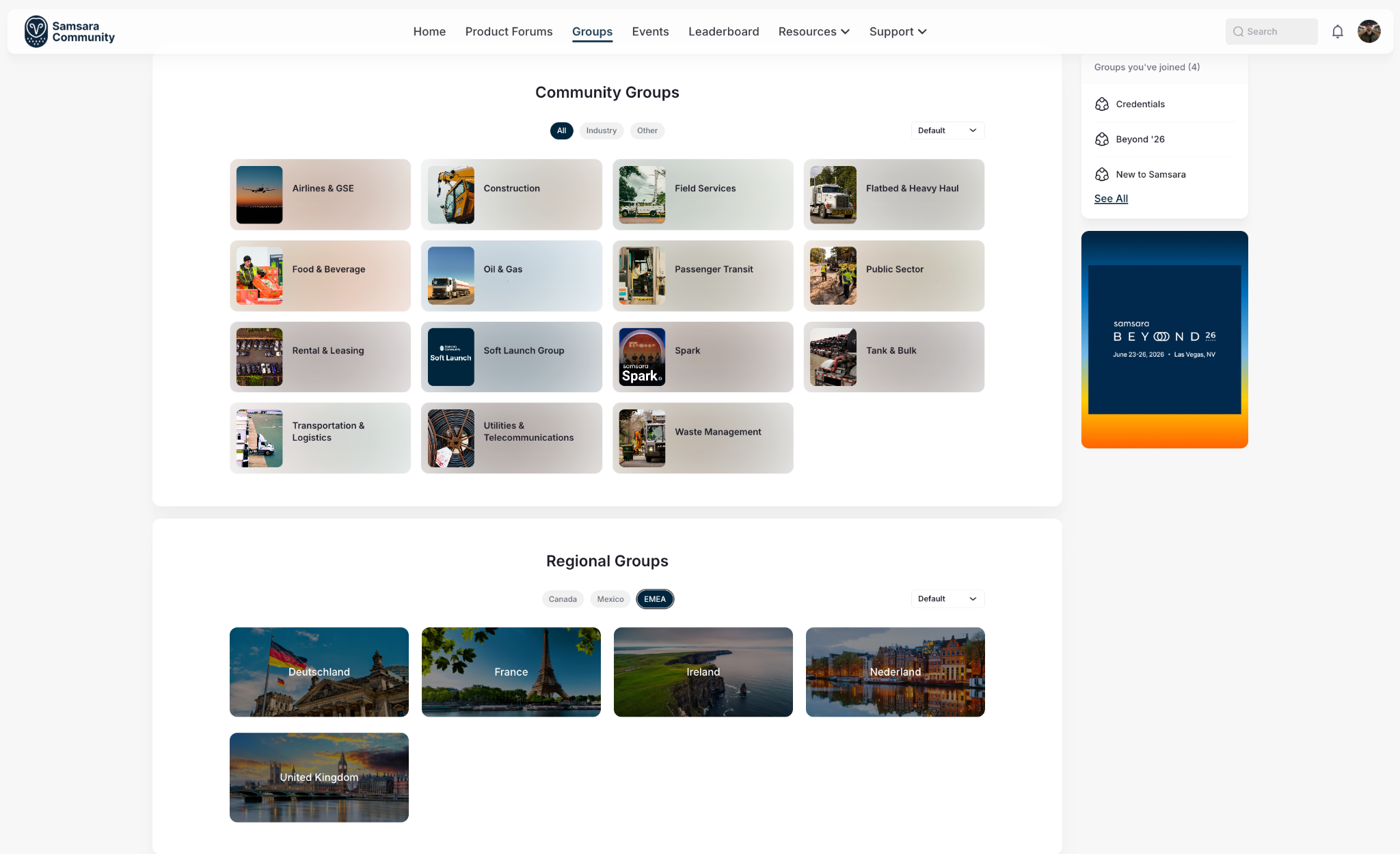Filter community groups by Industry
Screen dimensions: 1400x854
[602, 130]
